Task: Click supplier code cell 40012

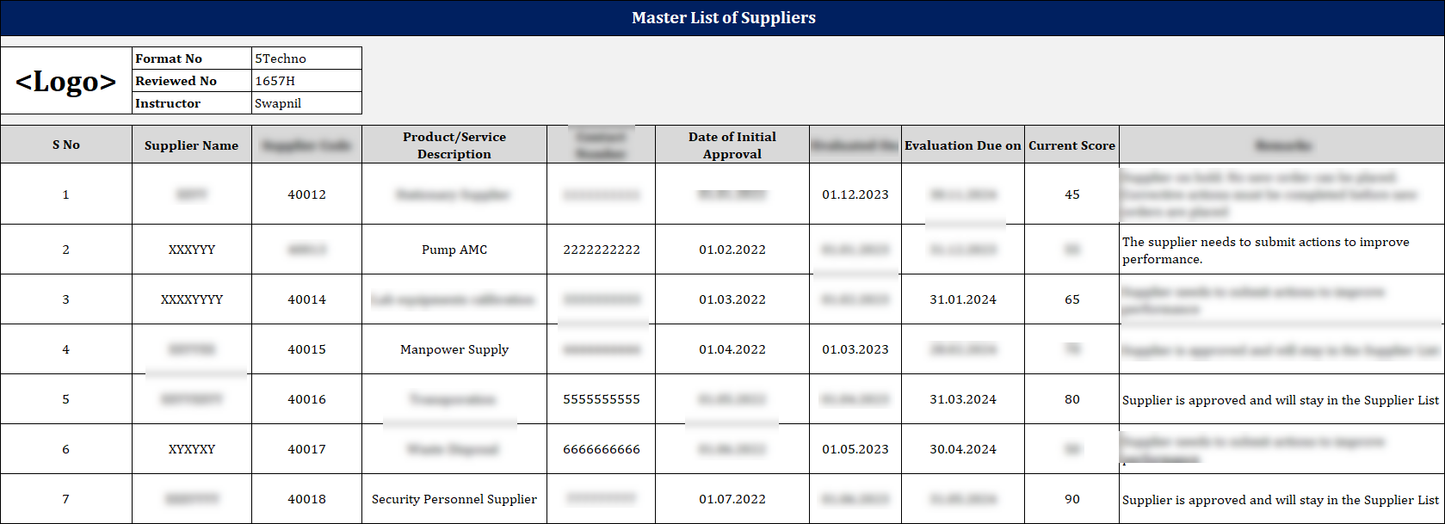Action: (306, 195)
